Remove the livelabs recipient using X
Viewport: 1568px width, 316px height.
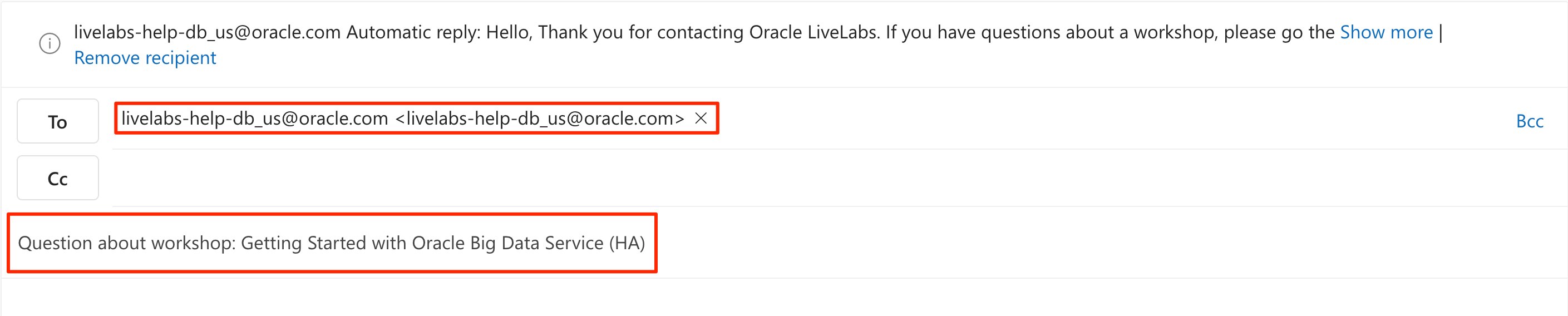(701, 118)
